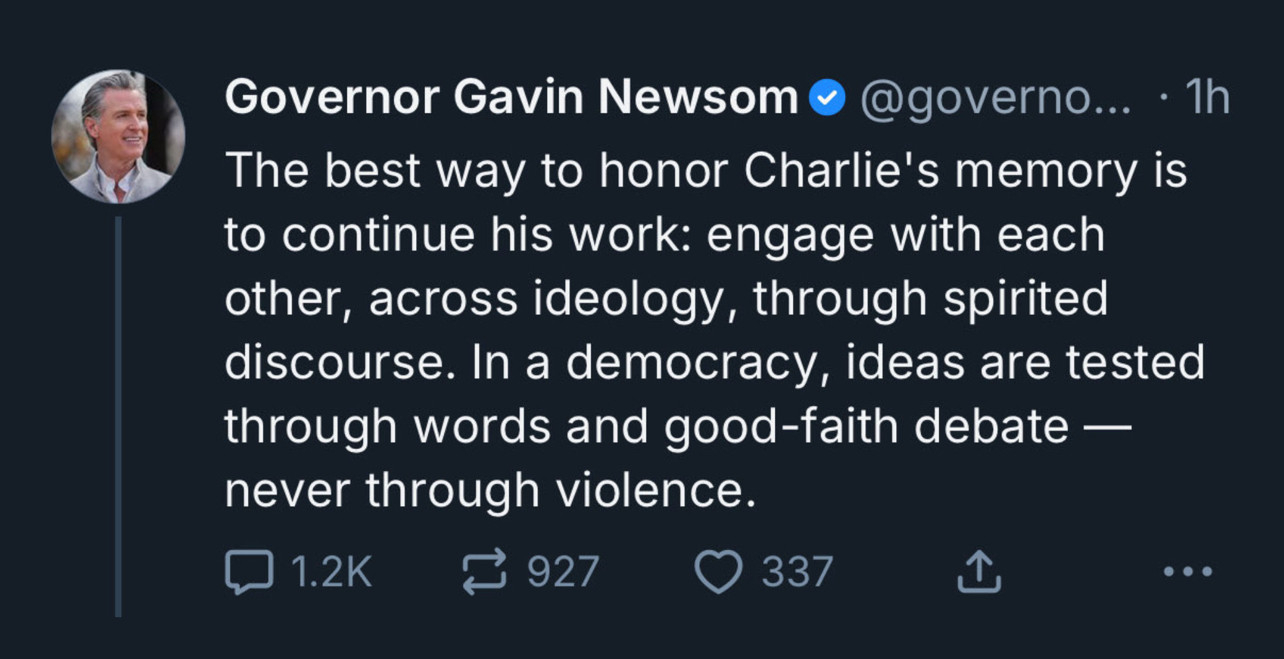Tap the share upload arrow icon
The width and height of the screenshot is (1284, 659).
(x=980, y=573)
